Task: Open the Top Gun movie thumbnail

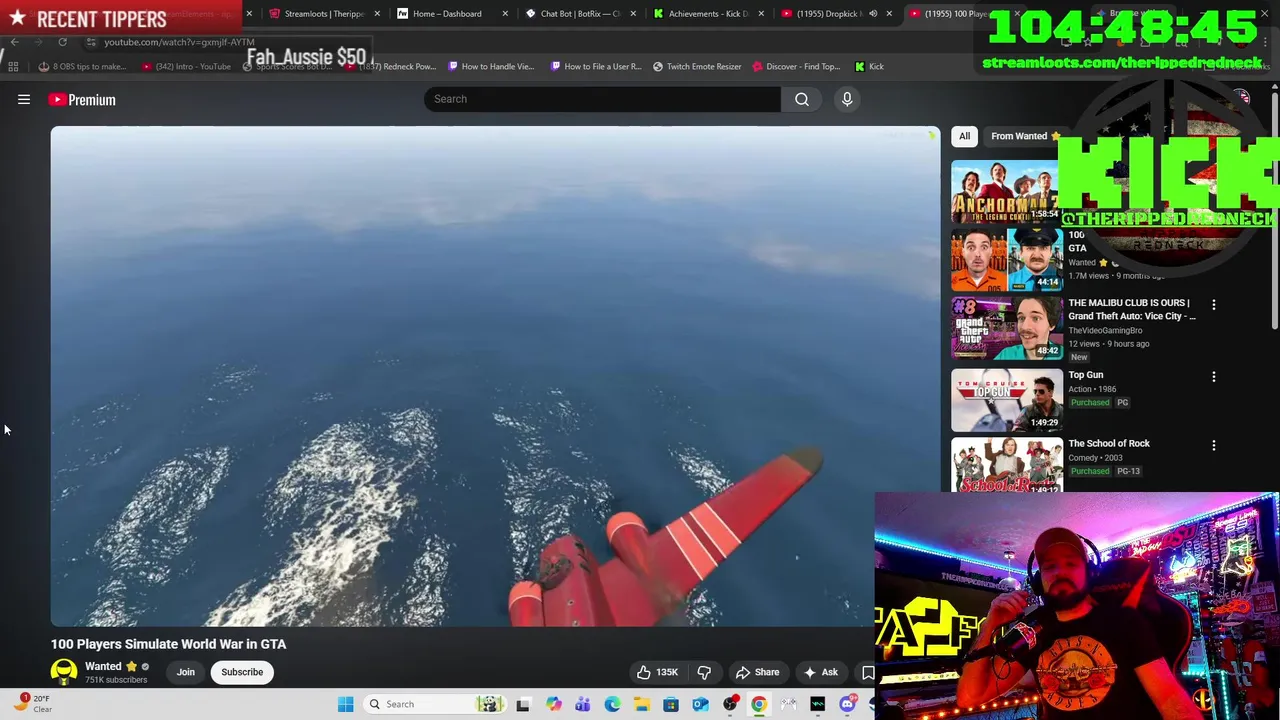Action: click(1006, 400)
